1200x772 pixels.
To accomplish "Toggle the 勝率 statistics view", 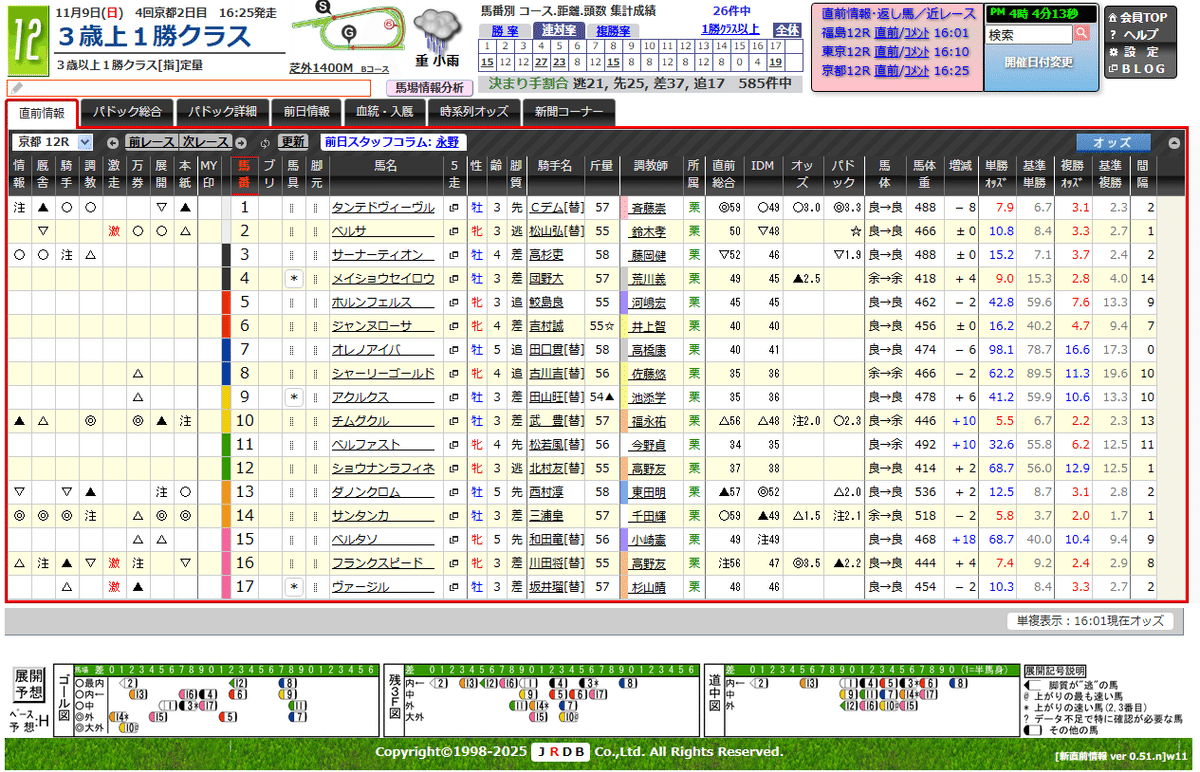I will click(505, 30).
